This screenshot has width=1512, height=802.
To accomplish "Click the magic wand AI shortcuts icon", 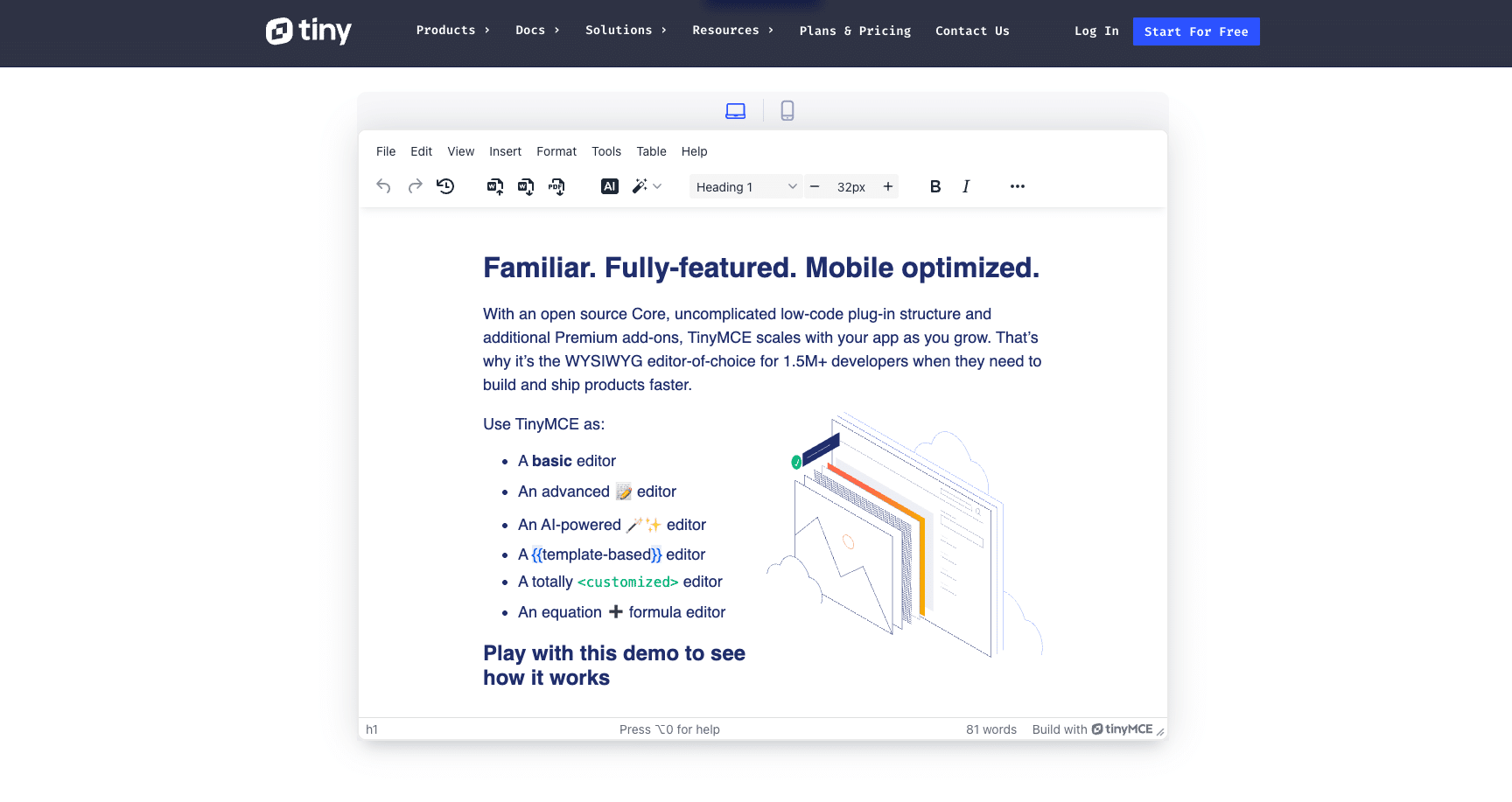I will pyautogui.click(x=640, y=186).
